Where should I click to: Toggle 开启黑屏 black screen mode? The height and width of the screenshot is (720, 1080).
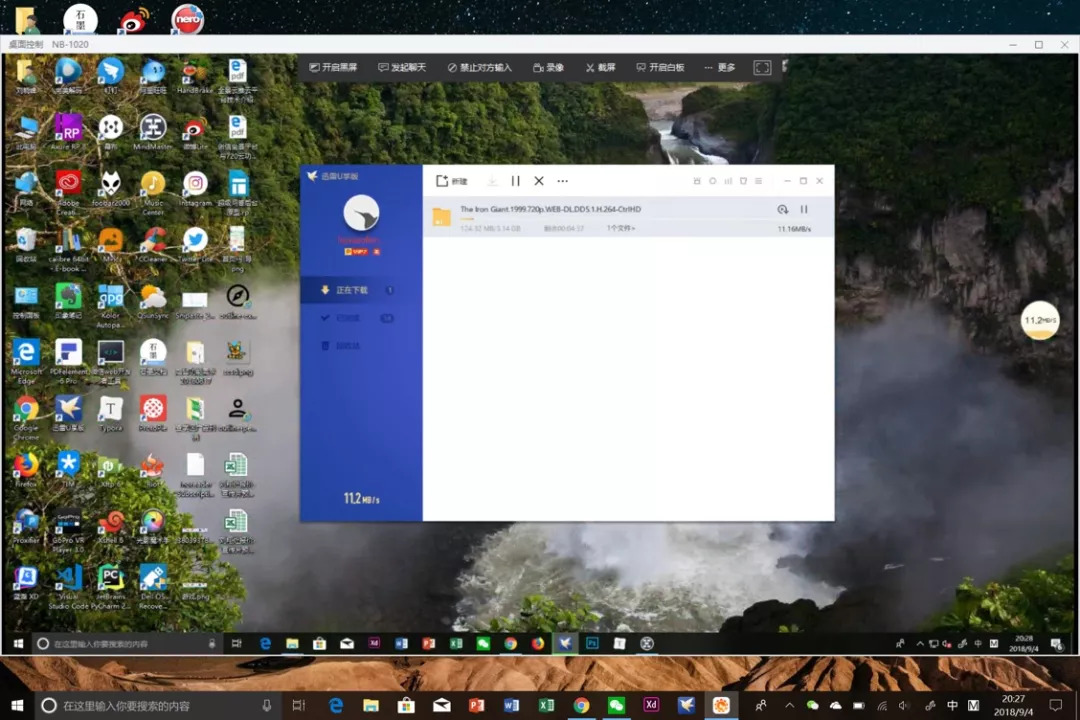[333, 68]
